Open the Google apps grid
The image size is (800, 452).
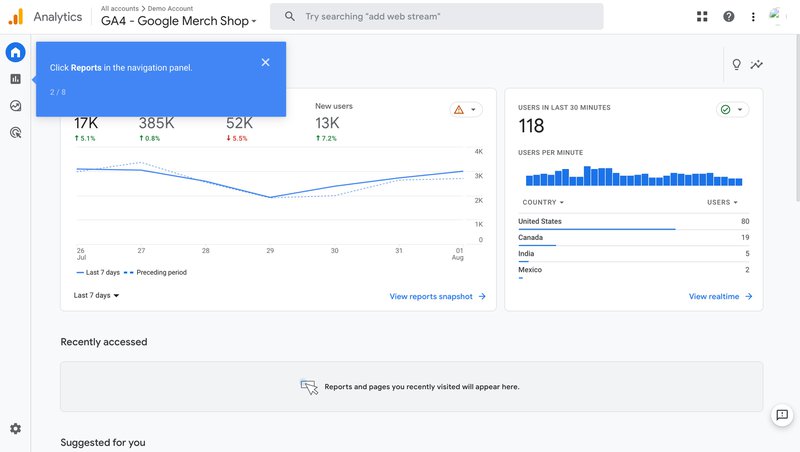pos(701,17)
